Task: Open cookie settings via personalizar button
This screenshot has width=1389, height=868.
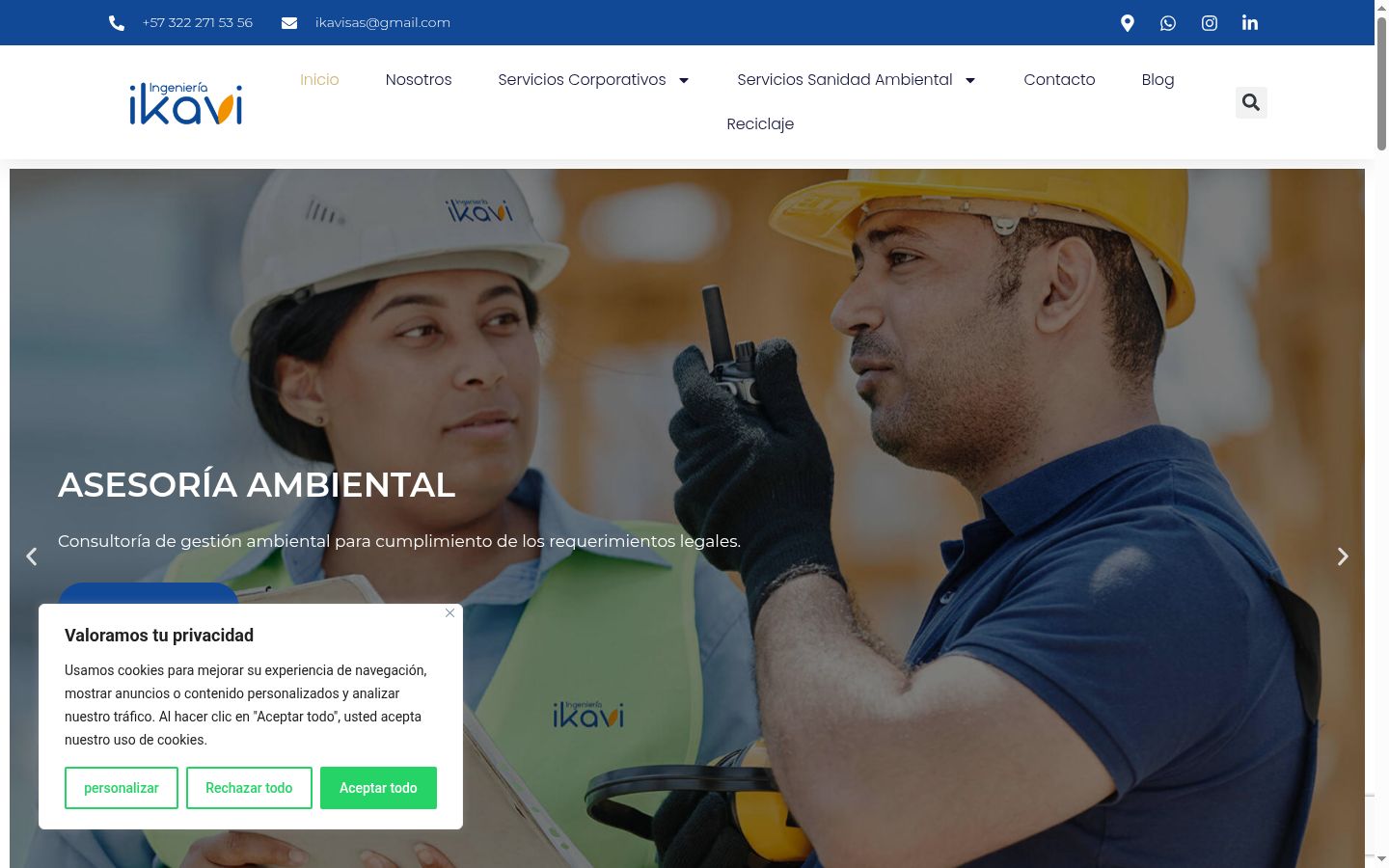Action: 122,788
